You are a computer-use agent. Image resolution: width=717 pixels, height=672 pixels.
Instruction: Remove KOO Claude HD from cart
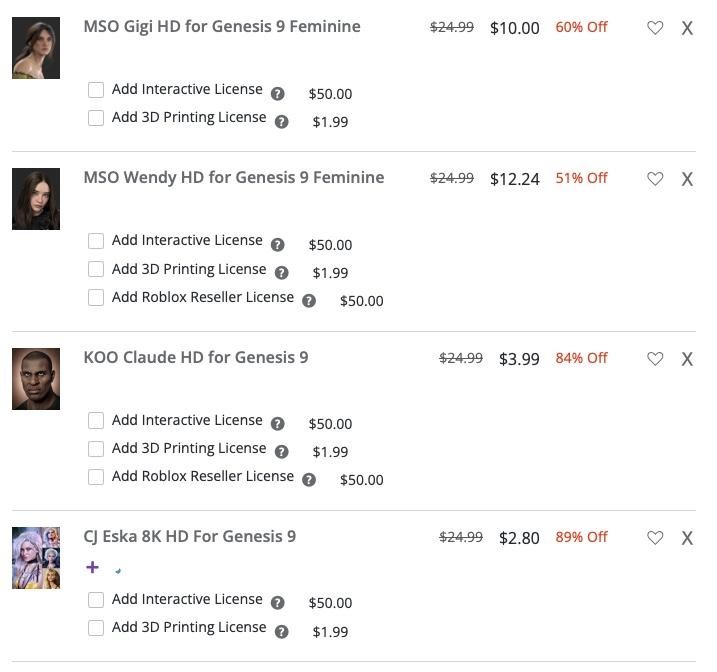pyautogui.click(x=687, y=358)
